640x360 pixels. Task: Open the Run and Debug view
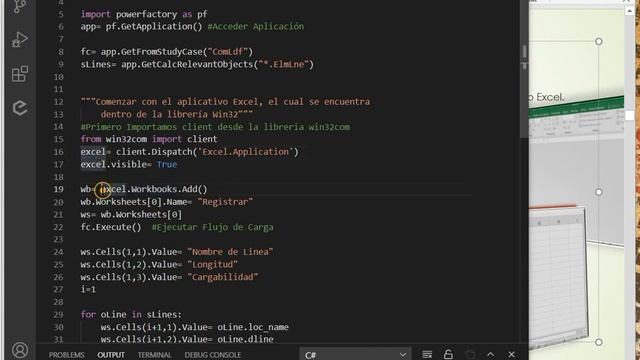pos(19,40)
